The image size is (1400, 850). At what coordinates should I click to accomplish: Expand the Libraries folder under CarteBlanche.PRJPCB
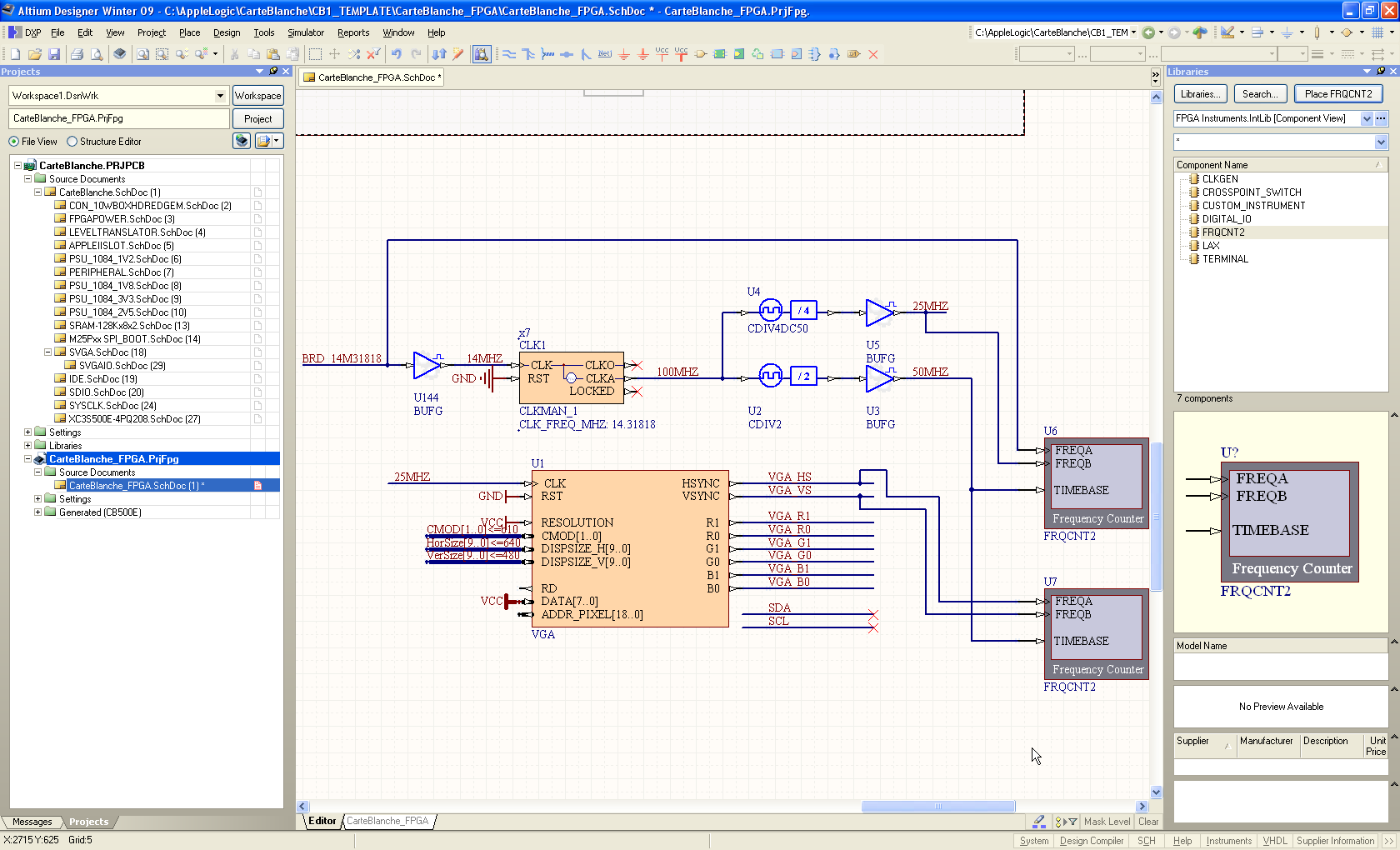point(27,446)
